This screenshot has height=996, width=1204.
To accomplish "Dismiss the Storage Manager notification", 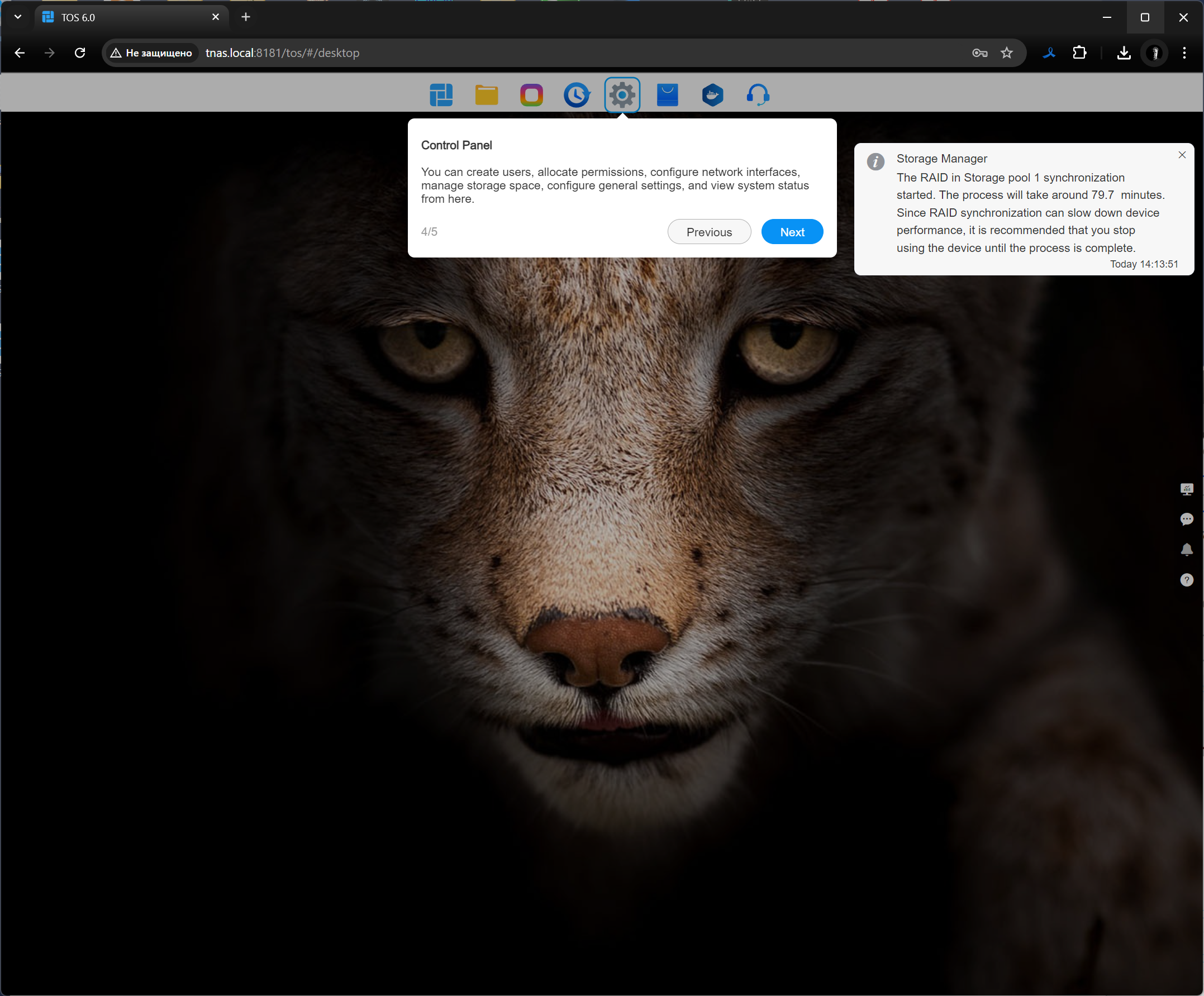I will tap(1182, 155).
